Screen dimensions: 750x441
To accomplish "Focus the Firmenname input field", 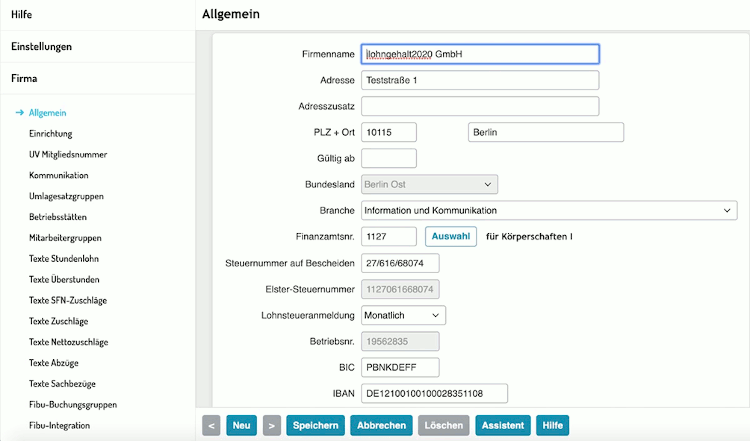I will point(480,54).
